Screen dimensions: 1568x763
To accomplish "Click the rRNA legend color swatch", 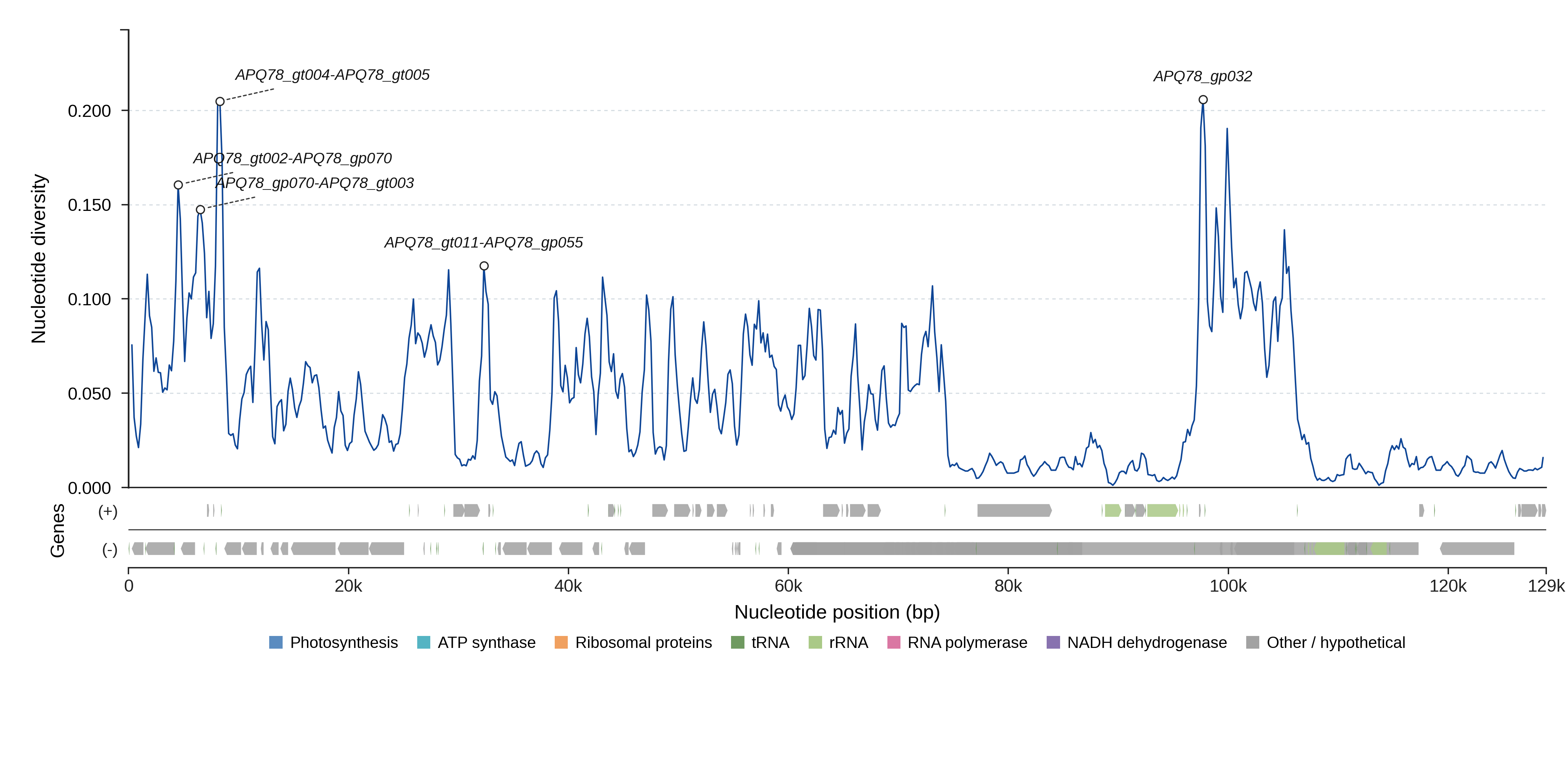I will (x=815, y=642).
